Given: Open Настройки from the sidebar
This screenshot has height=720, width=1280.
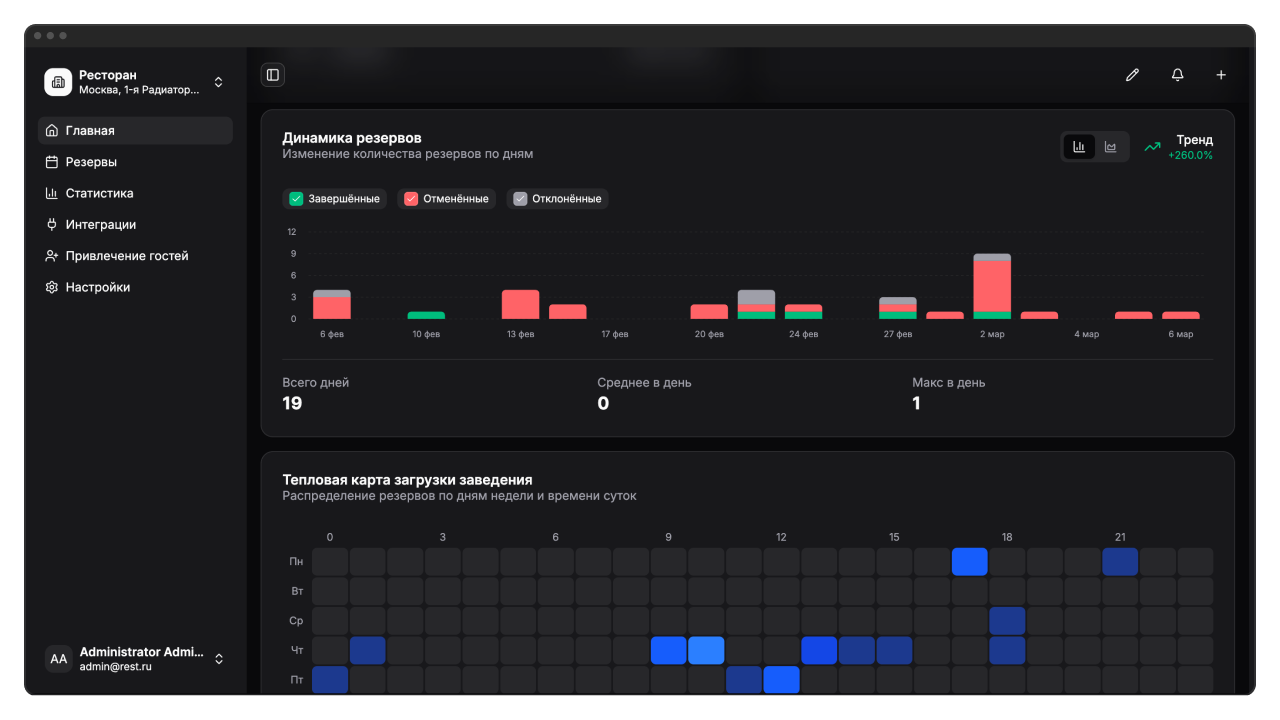Looking at the screenshot, I should 98,287.
